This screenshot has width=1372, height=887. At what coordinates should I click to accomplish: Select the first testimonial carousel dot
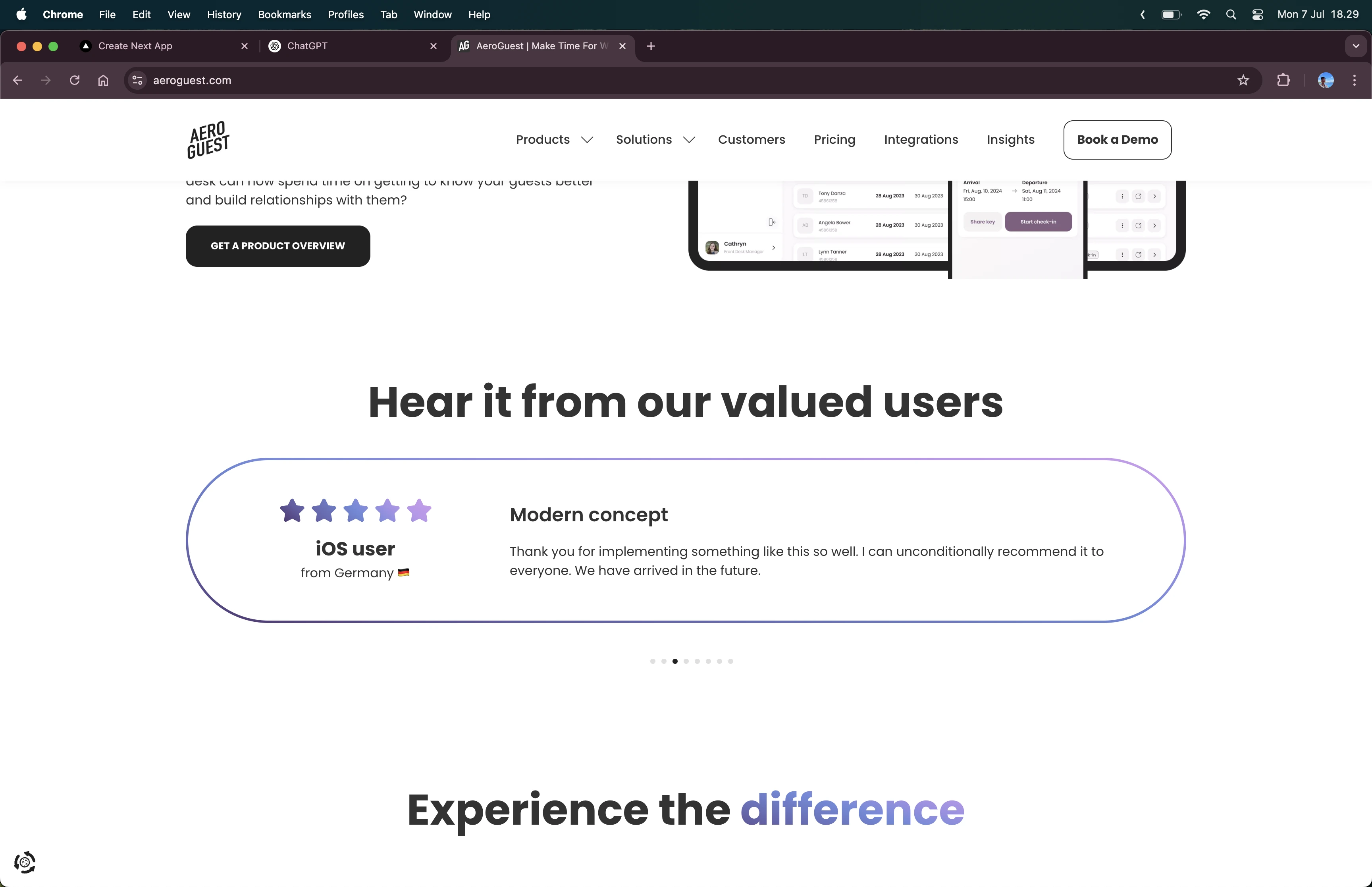click(652, 661)
